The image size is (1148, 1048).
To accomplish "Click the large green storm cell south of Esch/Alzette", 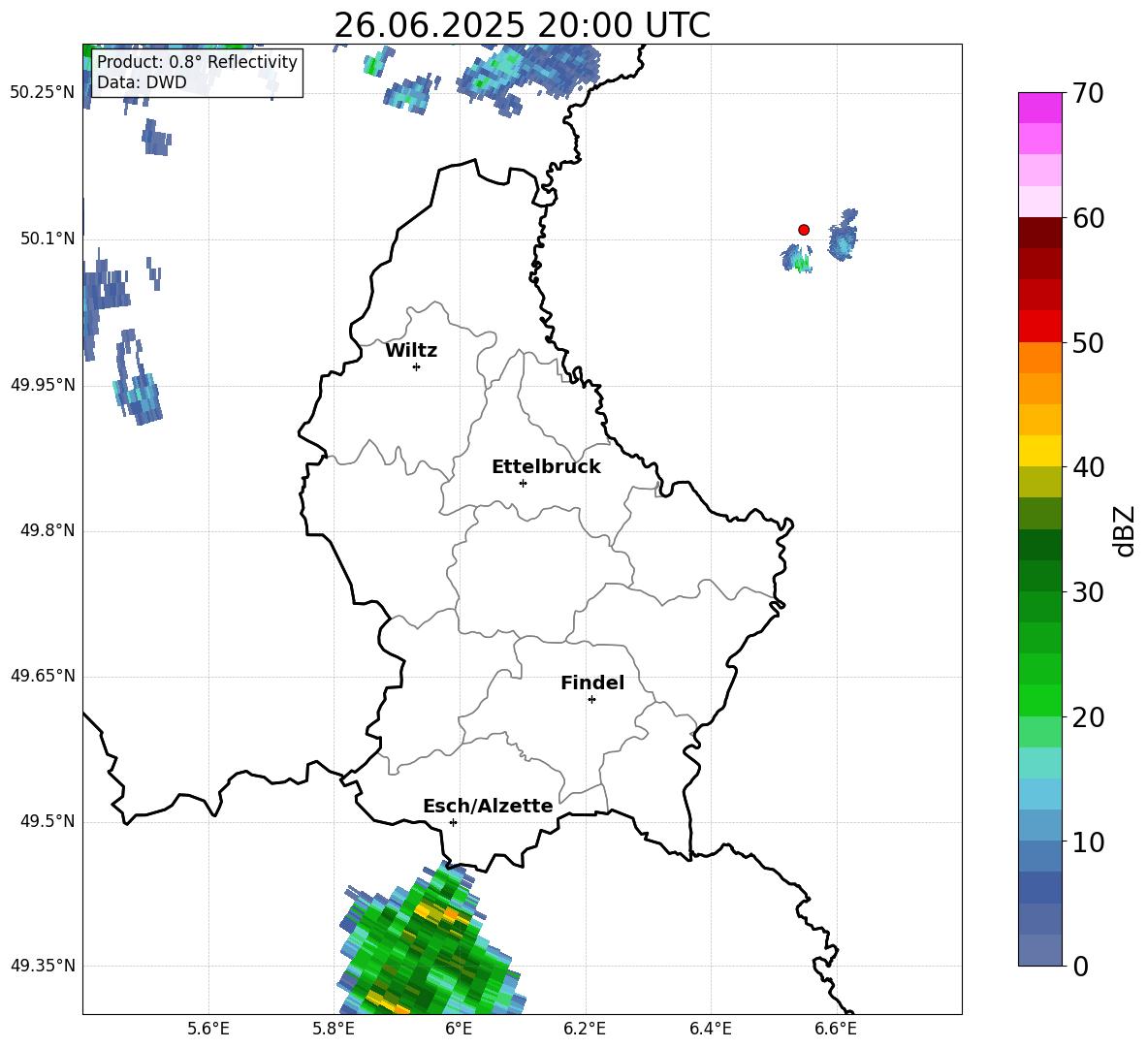I will (x=430, y=940).
